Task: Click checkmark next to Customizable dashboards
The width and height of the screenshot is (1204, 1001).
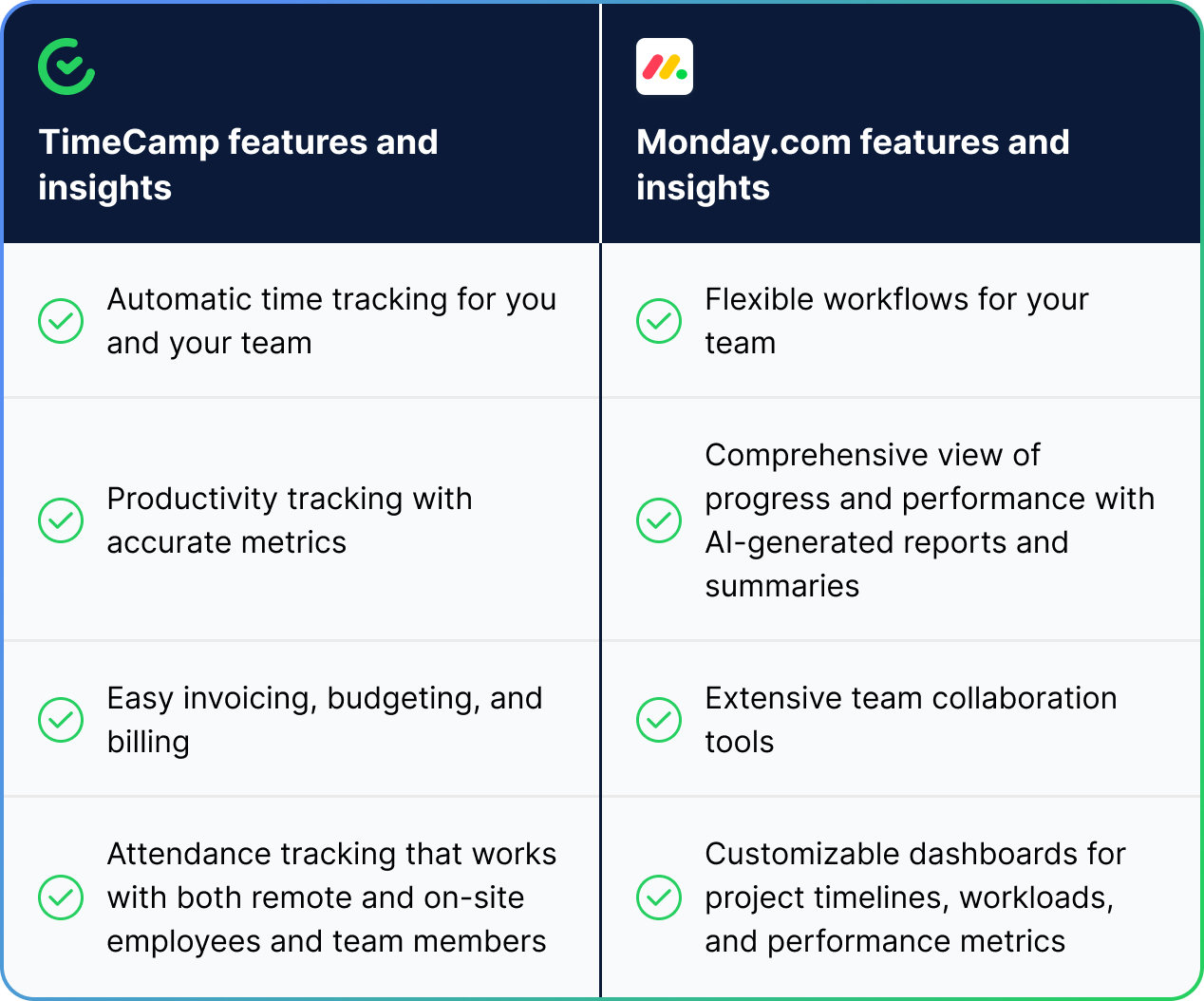Action: [659, 897]
